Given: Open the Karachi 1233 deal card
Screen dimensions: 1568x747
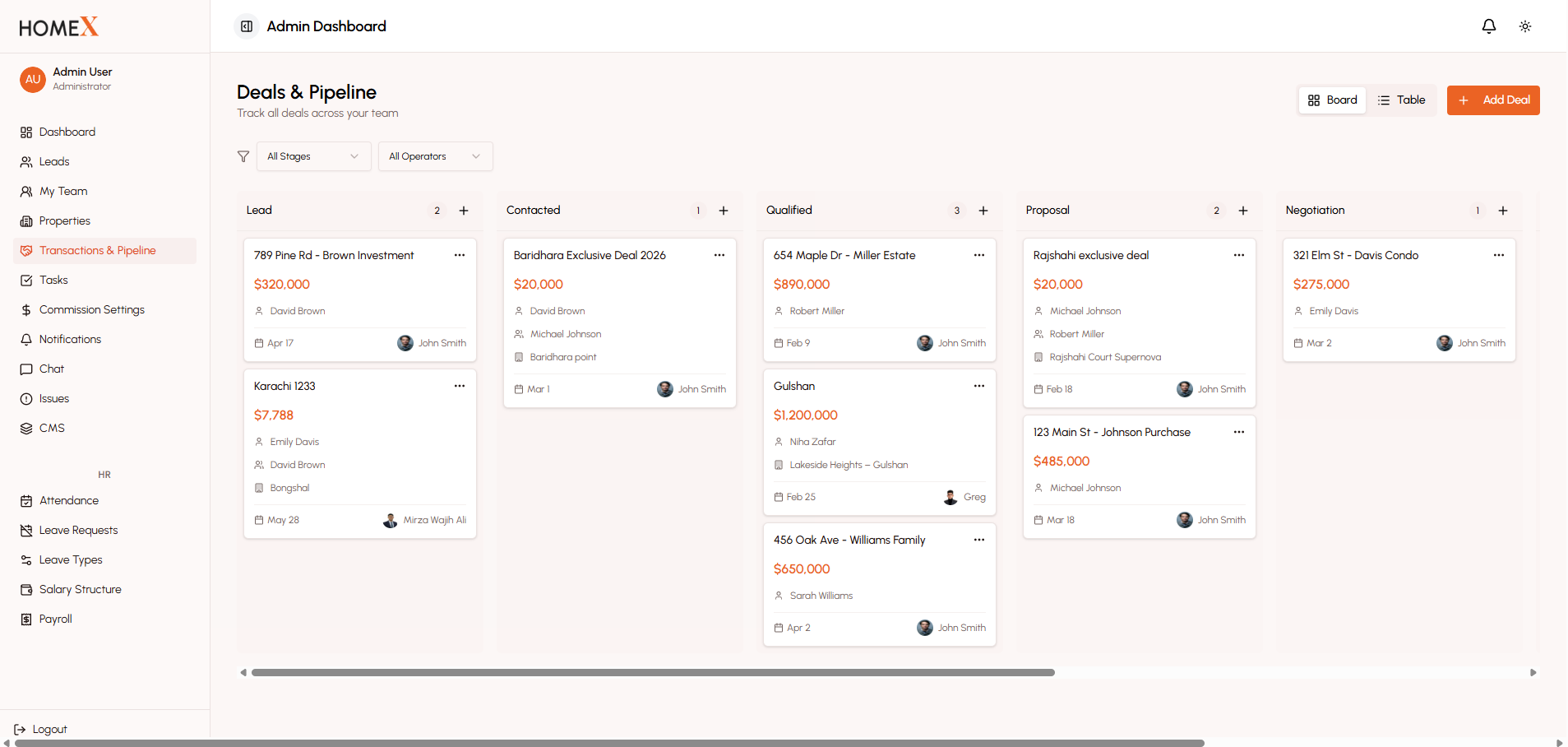Looking at the screenshot, I should [x=360, y=454].
